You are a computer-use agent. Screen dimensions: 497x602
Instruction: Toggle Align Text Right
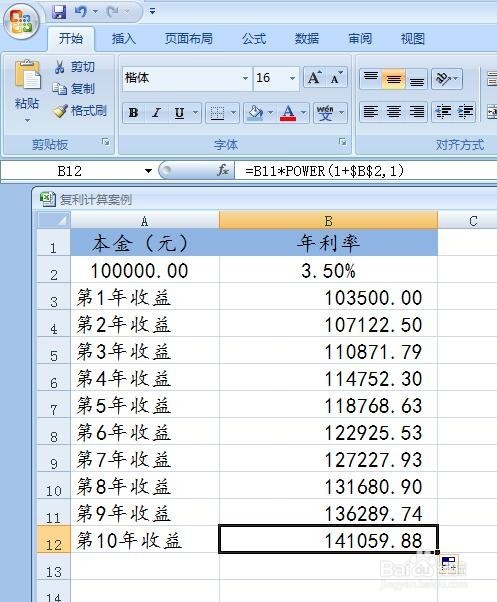[x=417, y=112]
